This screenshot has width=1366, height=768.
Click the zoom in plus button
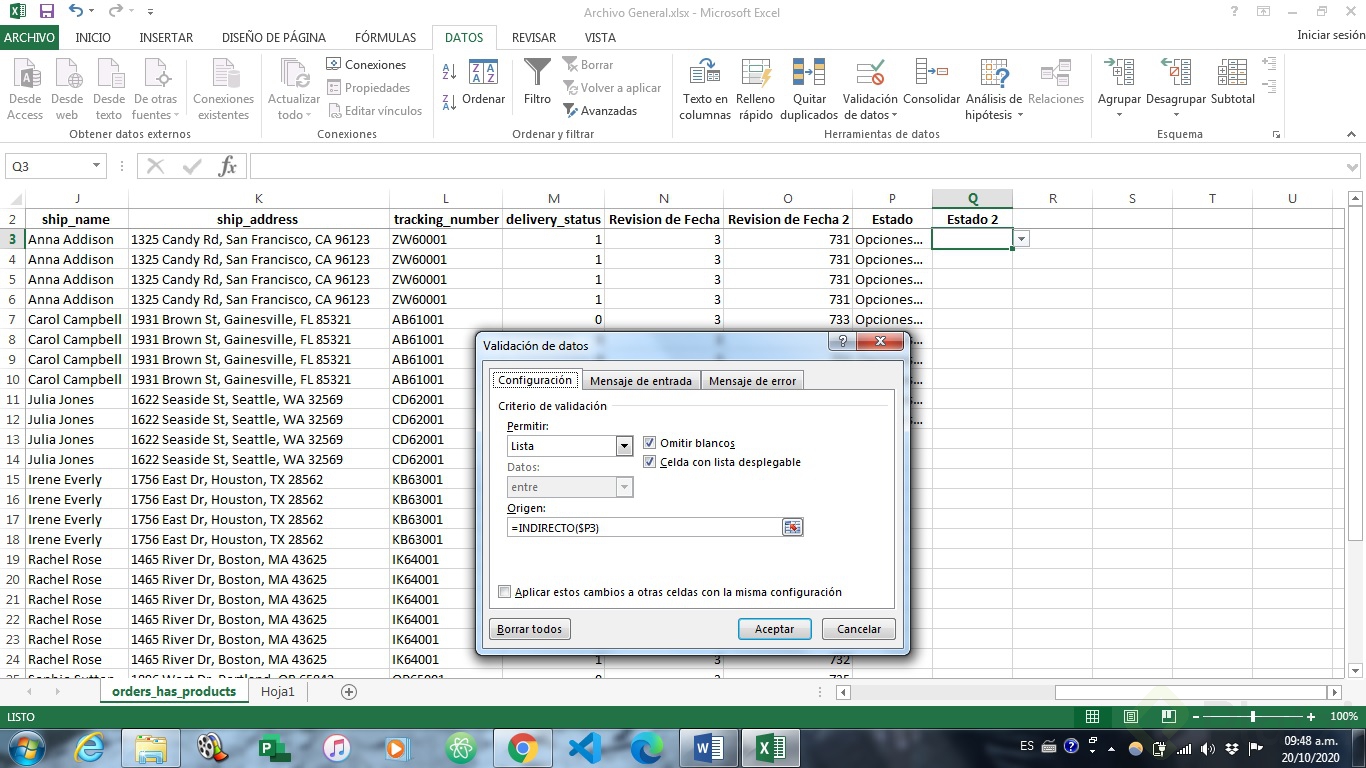pos(1311,717)
